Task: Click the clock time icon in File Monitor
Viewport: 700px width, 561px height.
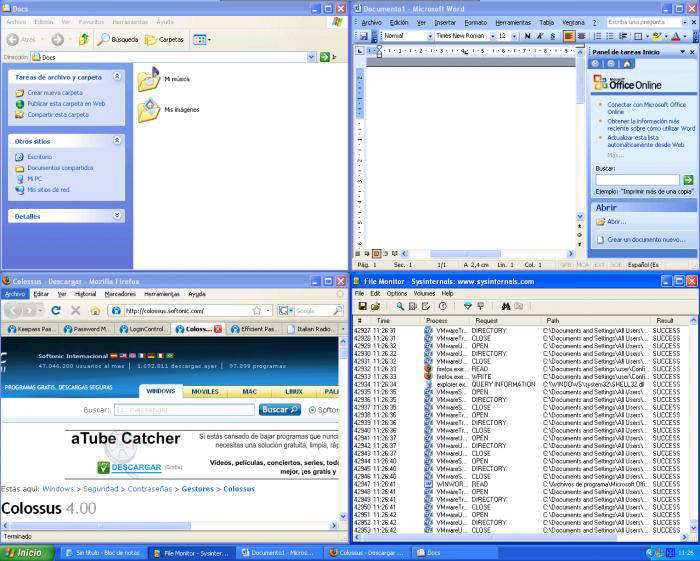Action: pyautogui.click(x=442, y=306)
